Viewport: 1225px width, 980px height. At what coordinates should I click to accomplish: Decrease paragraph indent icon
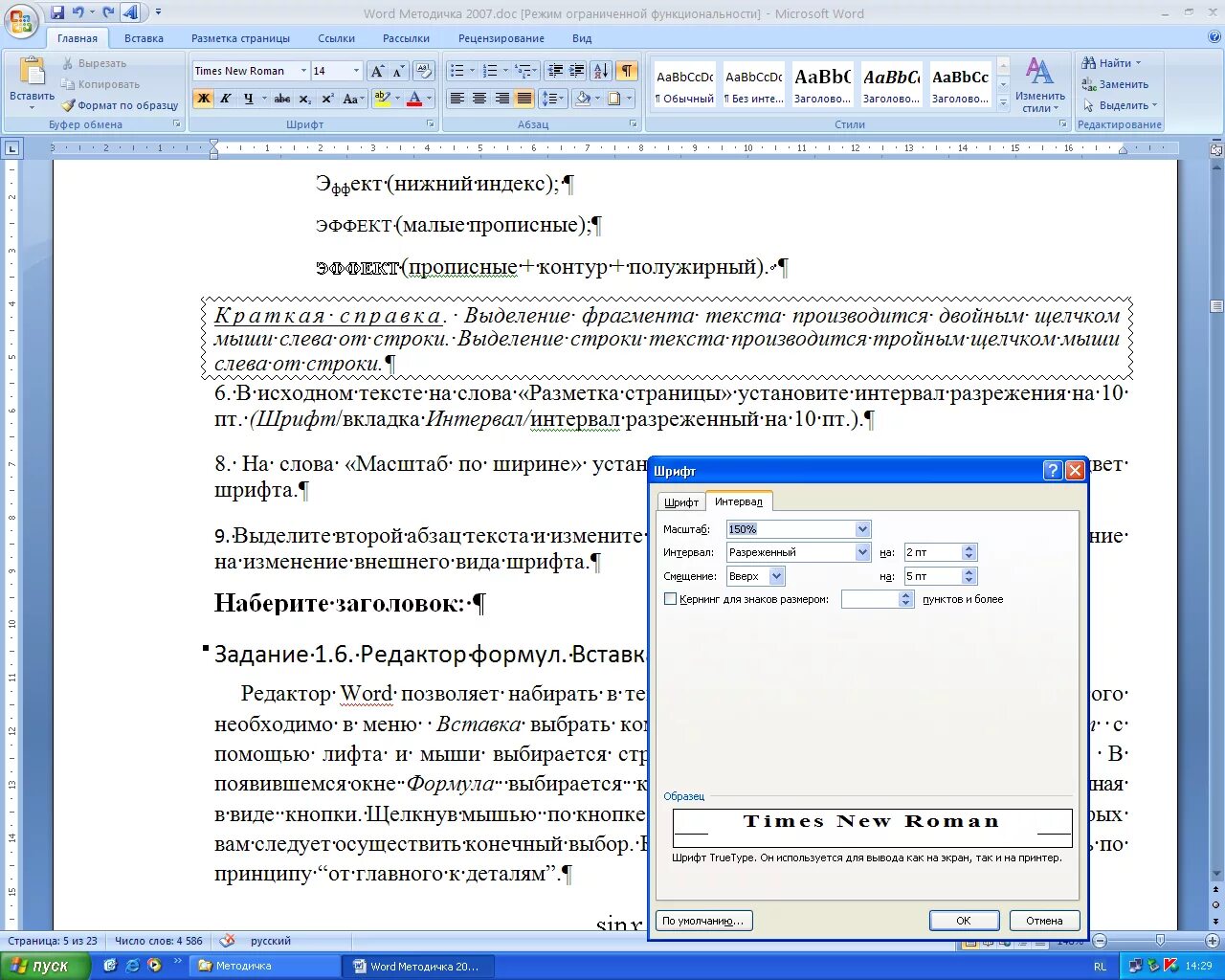[x=554, y=71]
